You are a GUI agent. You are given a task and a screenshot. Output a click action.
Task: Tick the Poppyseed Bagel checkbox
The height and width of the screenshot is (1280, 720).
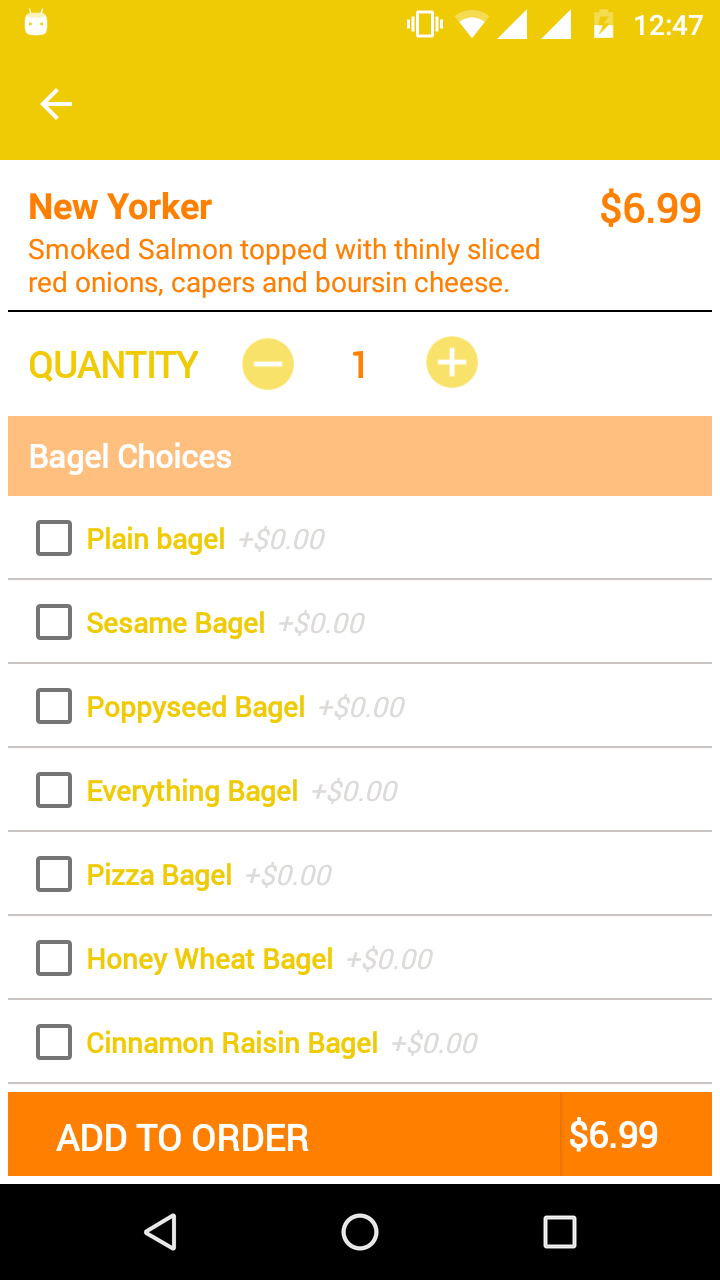[x=54, y=707]
